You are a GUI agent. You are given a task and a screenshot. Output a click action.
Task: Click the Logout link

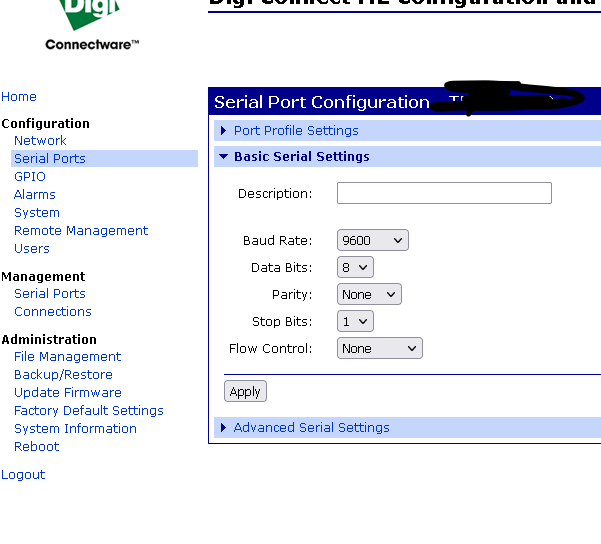point(23,475)
